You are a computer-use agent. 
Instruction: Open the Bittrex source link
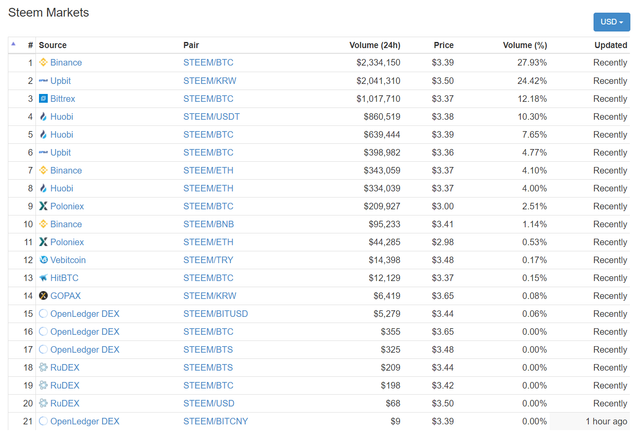tap(63, 98)
